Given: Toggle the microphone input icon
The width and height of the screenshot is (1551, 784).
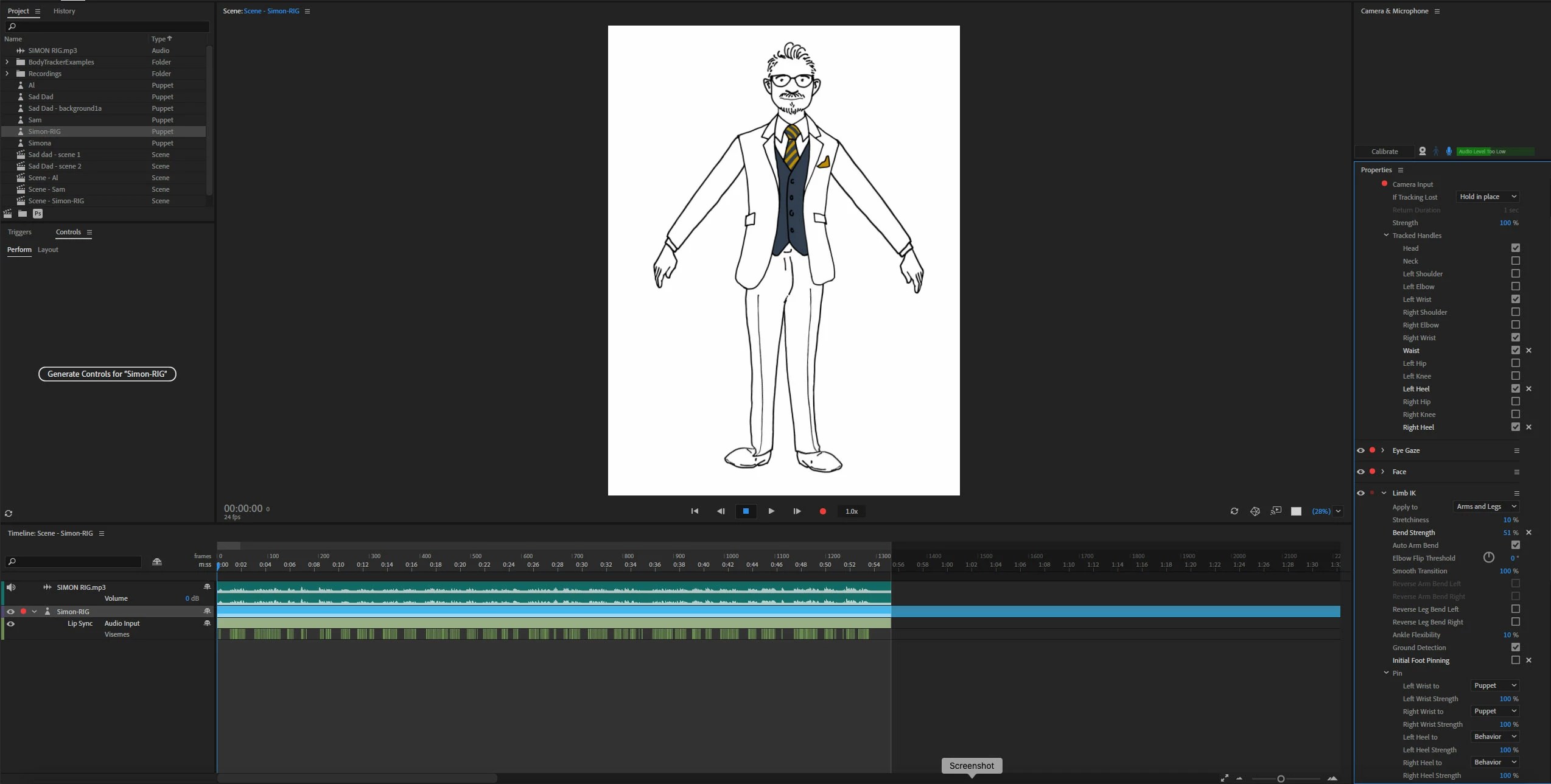Looking at the screenshot, I should pyautogui.click(x=1449, y=152).
